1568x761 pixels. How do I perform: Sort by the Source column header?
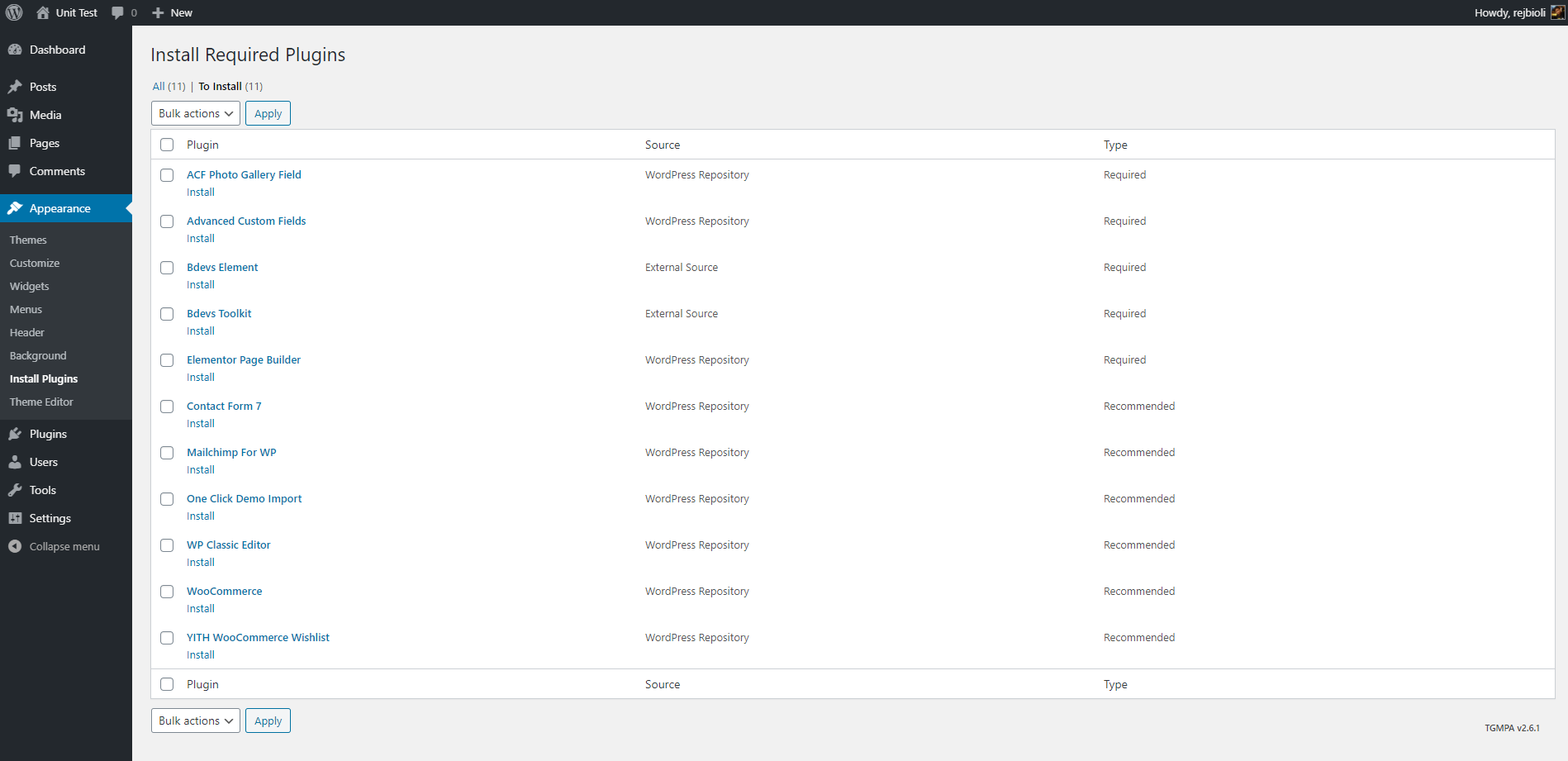[x=663, y=145]
